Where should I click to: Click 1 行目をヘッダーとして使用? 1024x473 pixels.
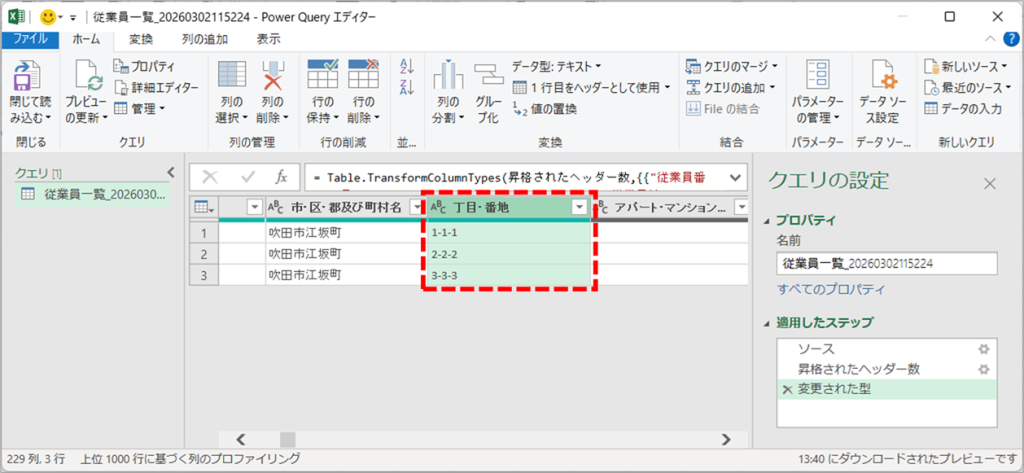tap(592, 87)
